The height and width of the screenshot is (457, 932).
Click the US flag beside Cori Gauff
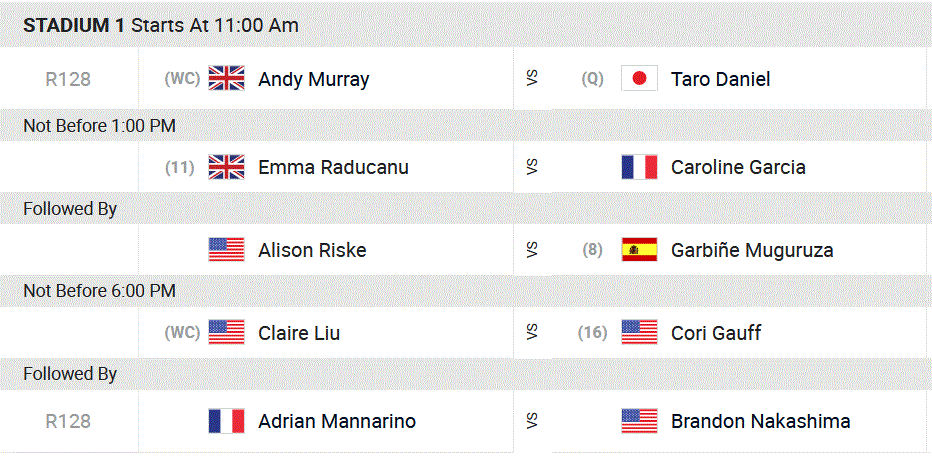639,333
